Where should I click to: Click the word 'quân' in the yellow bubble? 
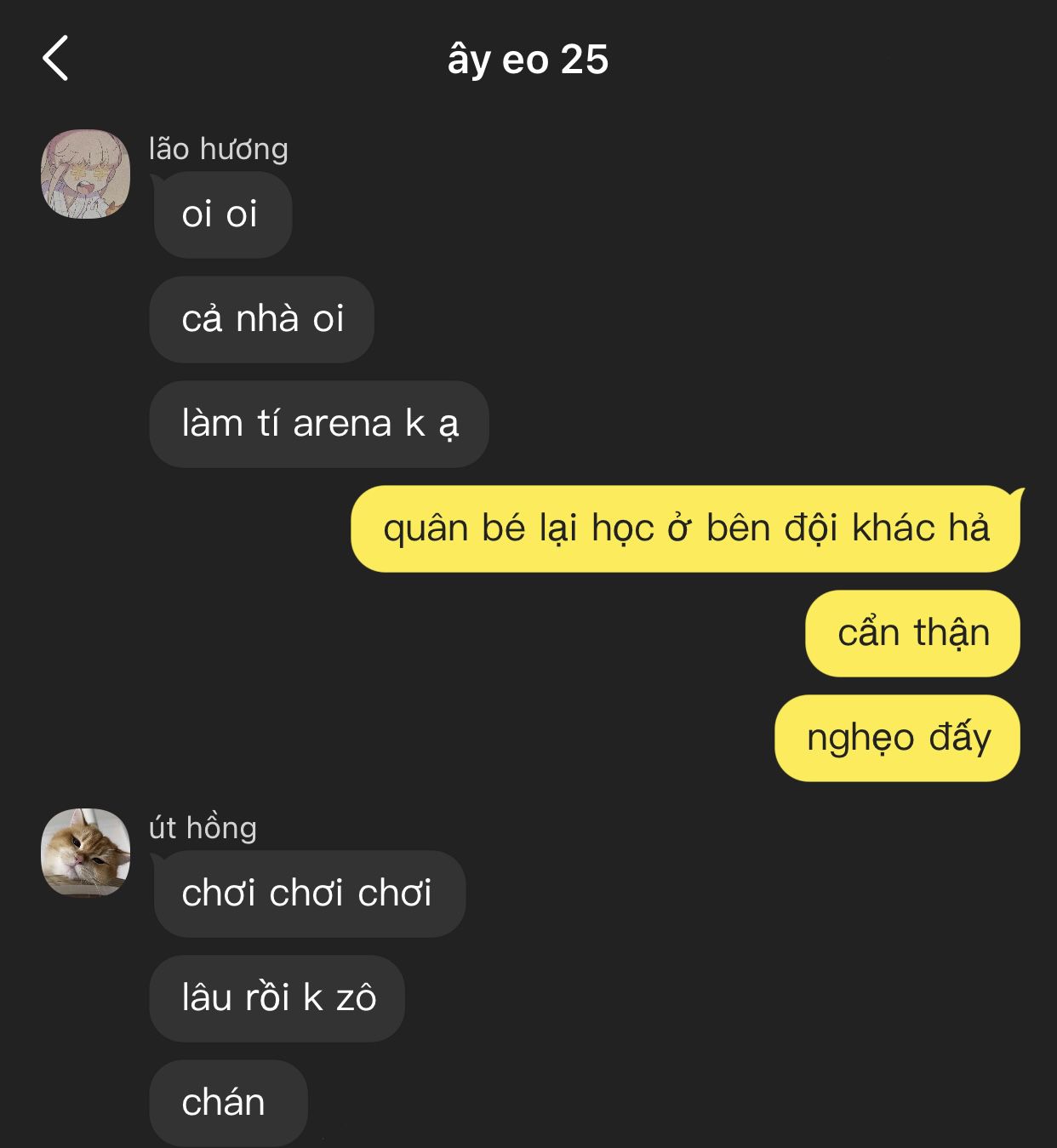(425, 529)
